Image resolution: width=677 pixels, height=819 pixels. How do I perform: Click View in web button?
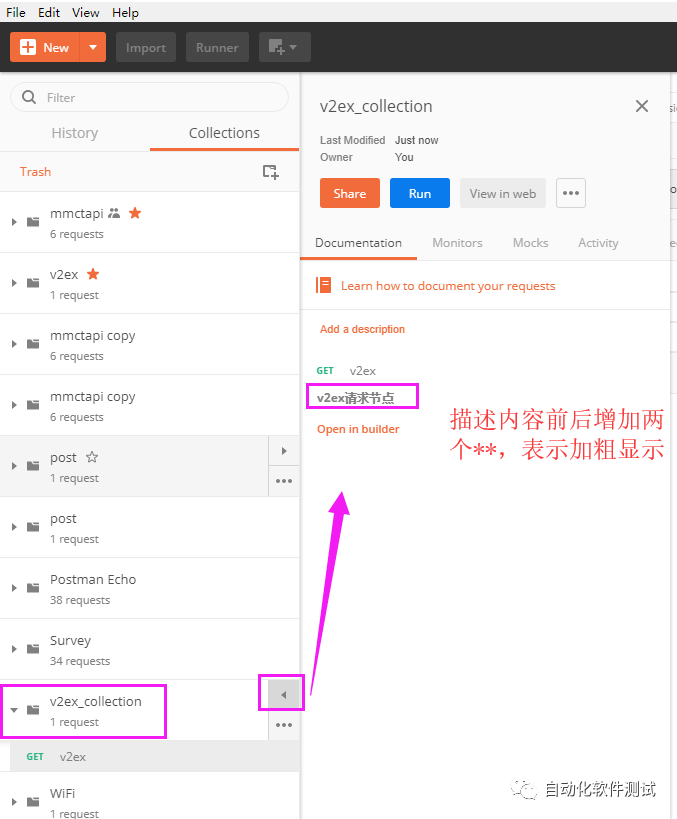coord(503,193)
